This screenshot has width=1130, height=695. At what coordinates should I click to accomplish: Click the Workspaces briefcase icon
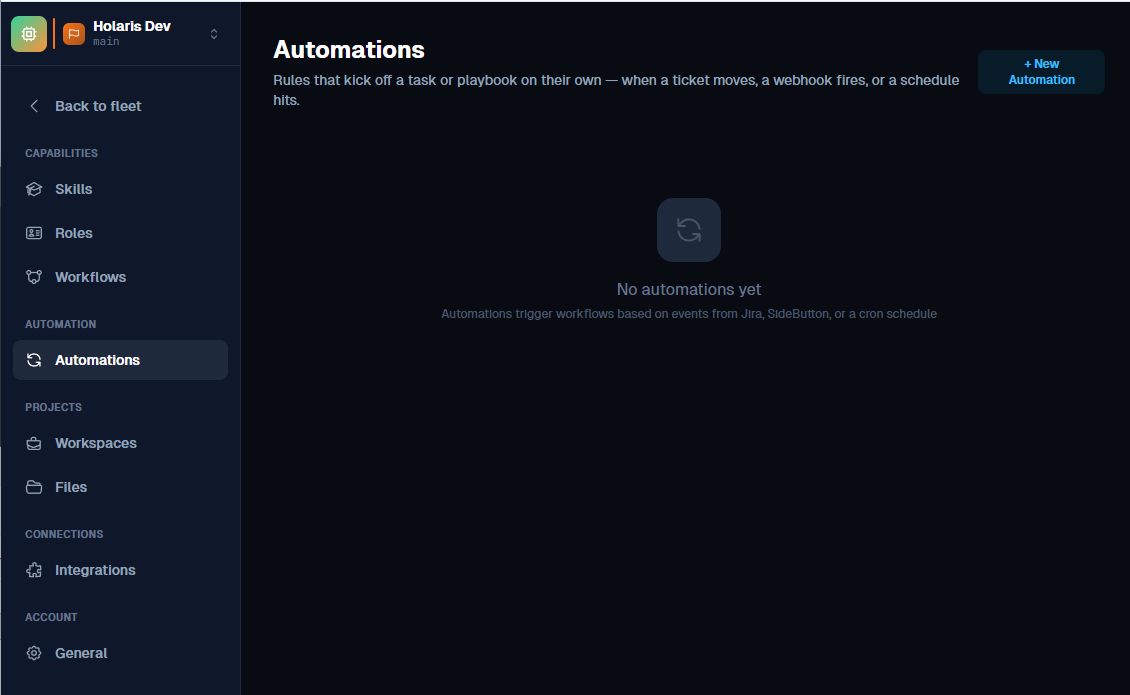click(34, 443)
